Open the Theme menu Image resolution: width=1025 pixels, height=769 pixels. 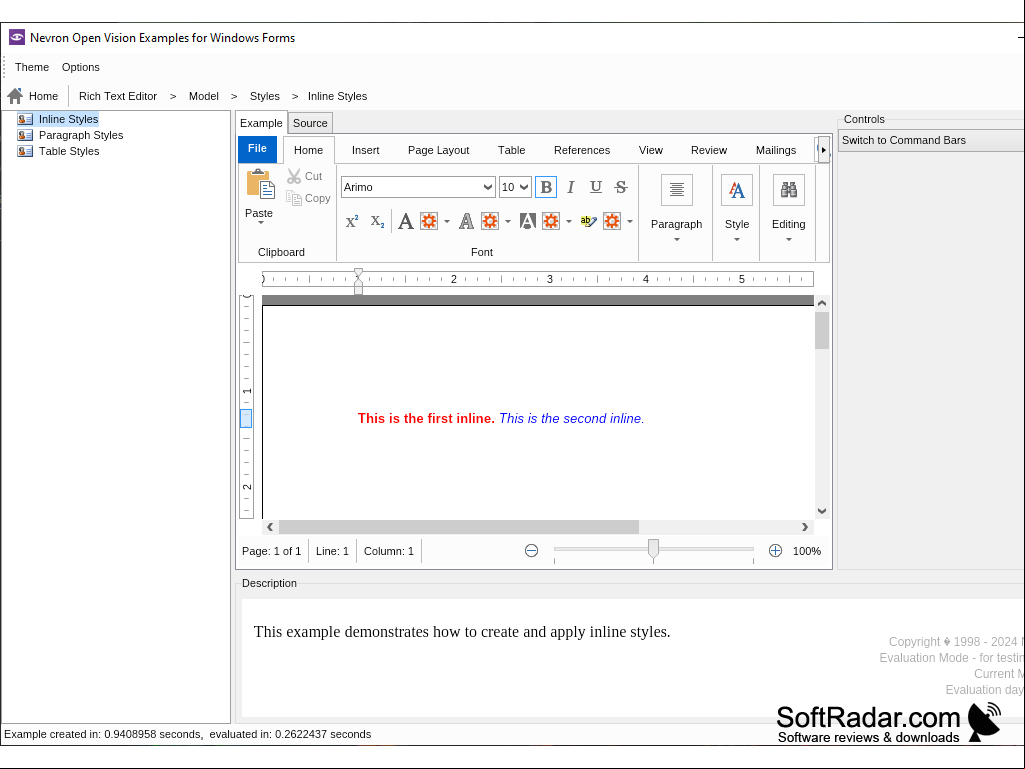pos(32,67)
